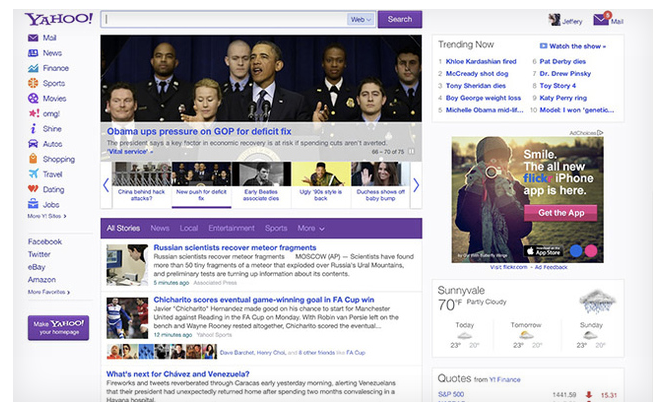Open the Travel airplane icon
The width and height of the screenshot is (666, 412).
click(x=33, y=174)
